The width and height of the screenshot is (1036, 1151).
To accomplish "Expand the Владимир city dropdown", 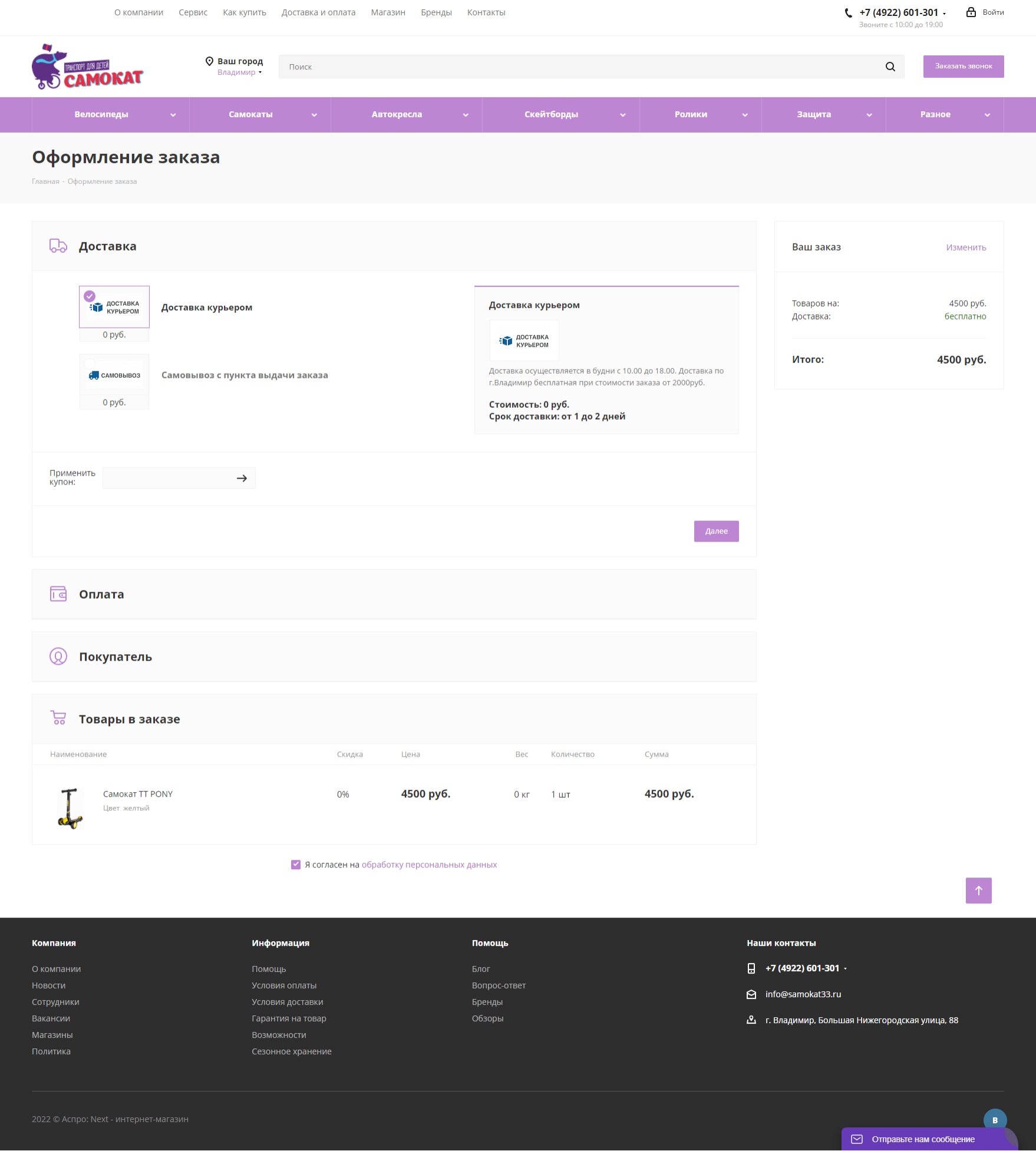I will (239, 72).
